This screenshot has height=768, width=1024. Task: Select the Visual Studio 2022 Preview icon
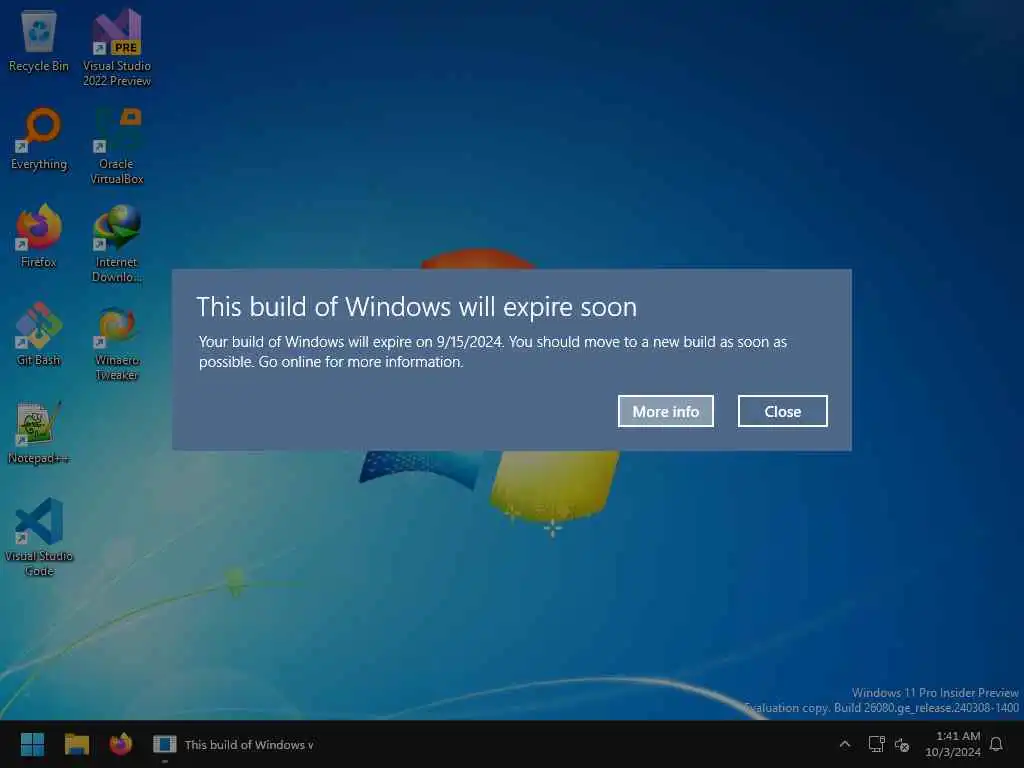click(117, 48)
